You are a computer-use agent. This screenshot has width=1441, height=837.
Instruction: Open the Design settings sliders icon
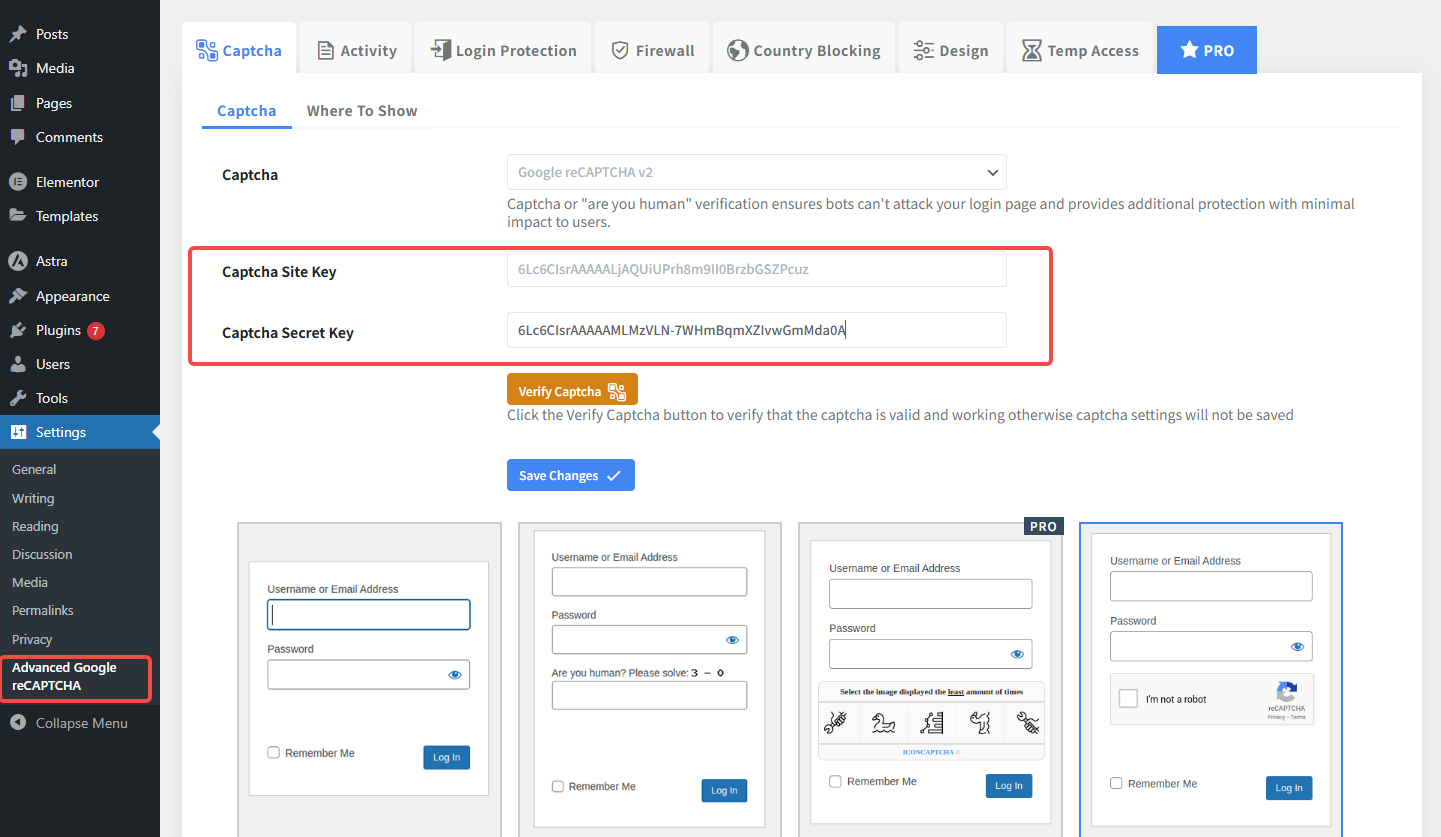pos(922,48)
